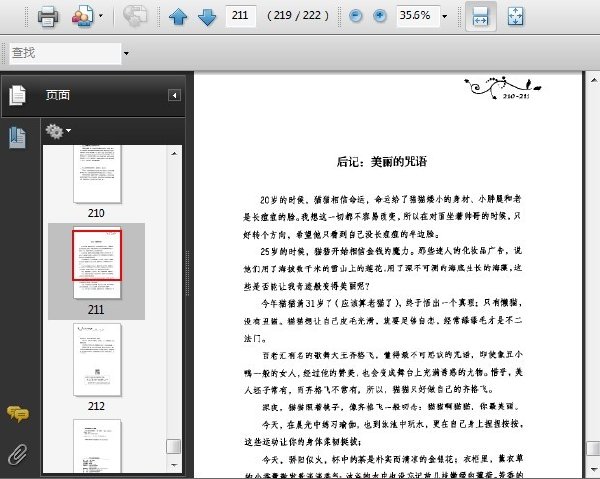Screen dimensions: 600x479
Task: Click the thumbnail panel scrollbar handle
Action: click(x=174, y=446)
